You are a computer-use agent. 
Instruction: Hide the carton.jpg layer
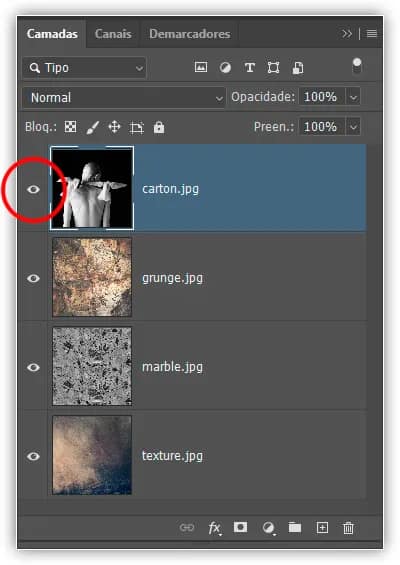34,189
